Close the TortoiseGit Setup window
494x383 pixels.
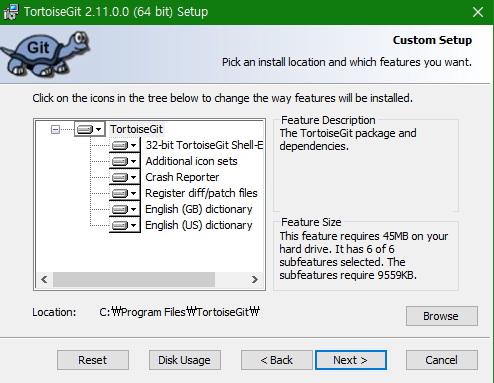click(x=478, y=12)
